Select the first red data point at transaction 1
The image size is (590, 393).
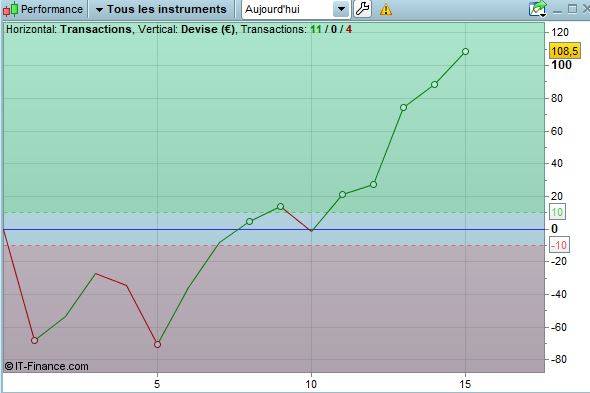coord(34,340)
